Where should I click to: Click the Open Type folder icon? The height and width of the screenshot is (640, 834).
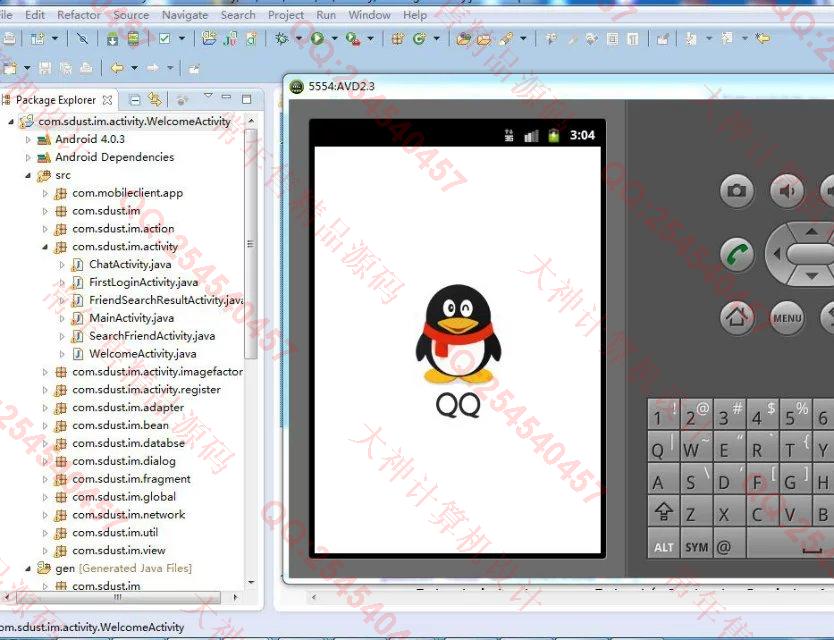463,38
